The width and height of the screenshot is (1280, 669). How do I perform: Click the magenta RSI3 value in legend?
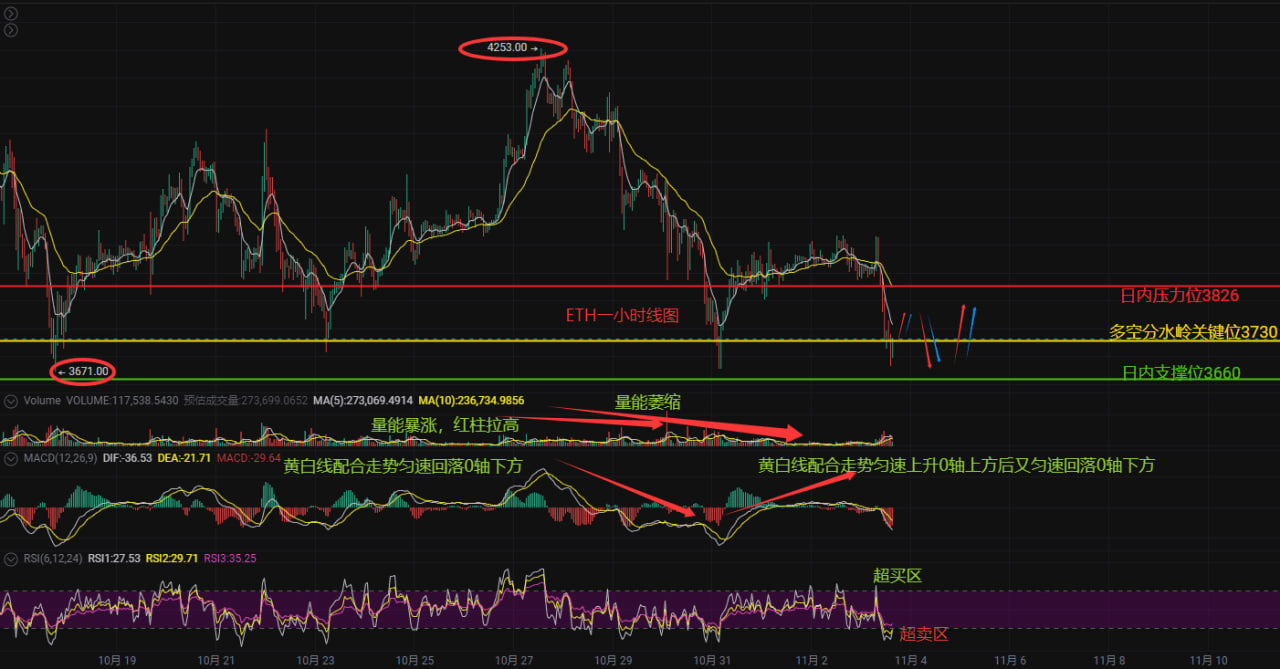[x=230, y=558]
